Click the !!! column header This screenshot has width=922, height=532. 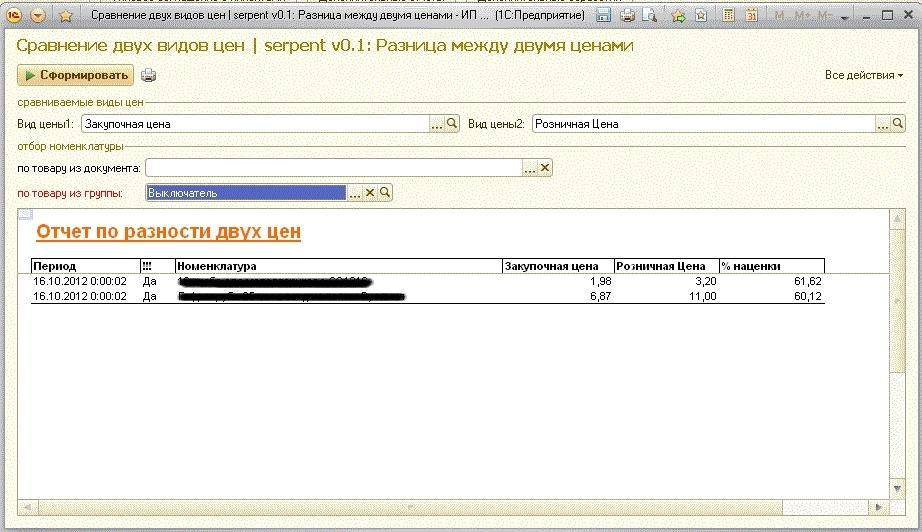click(158, 266)
